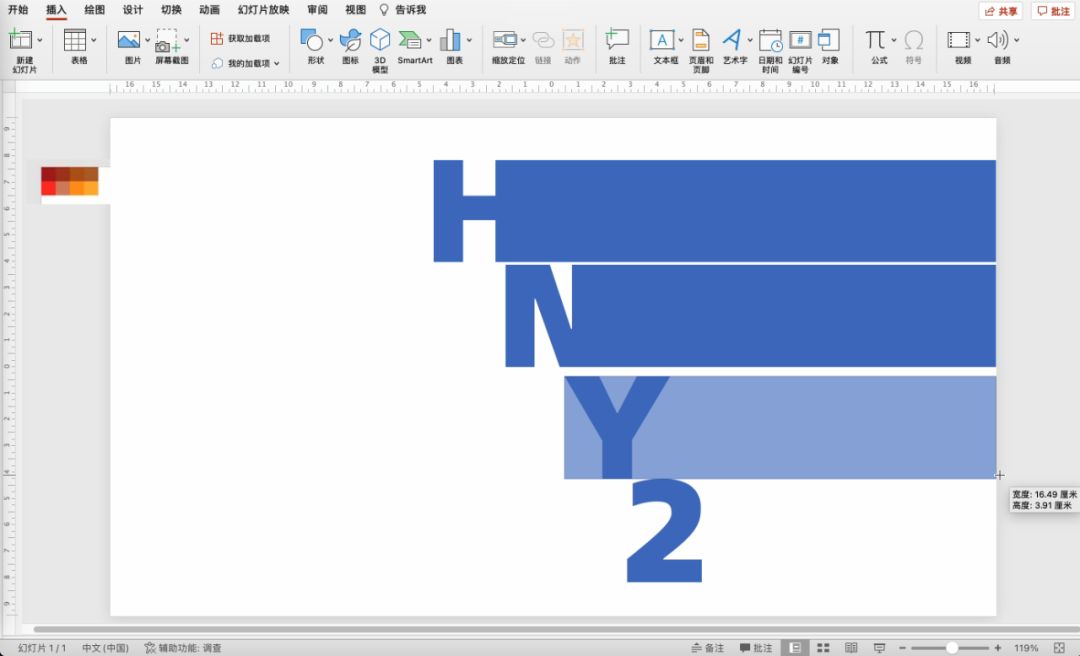Insert slide number (幻灯片编号)
1080x656 pixels.
tap(800, 41)
